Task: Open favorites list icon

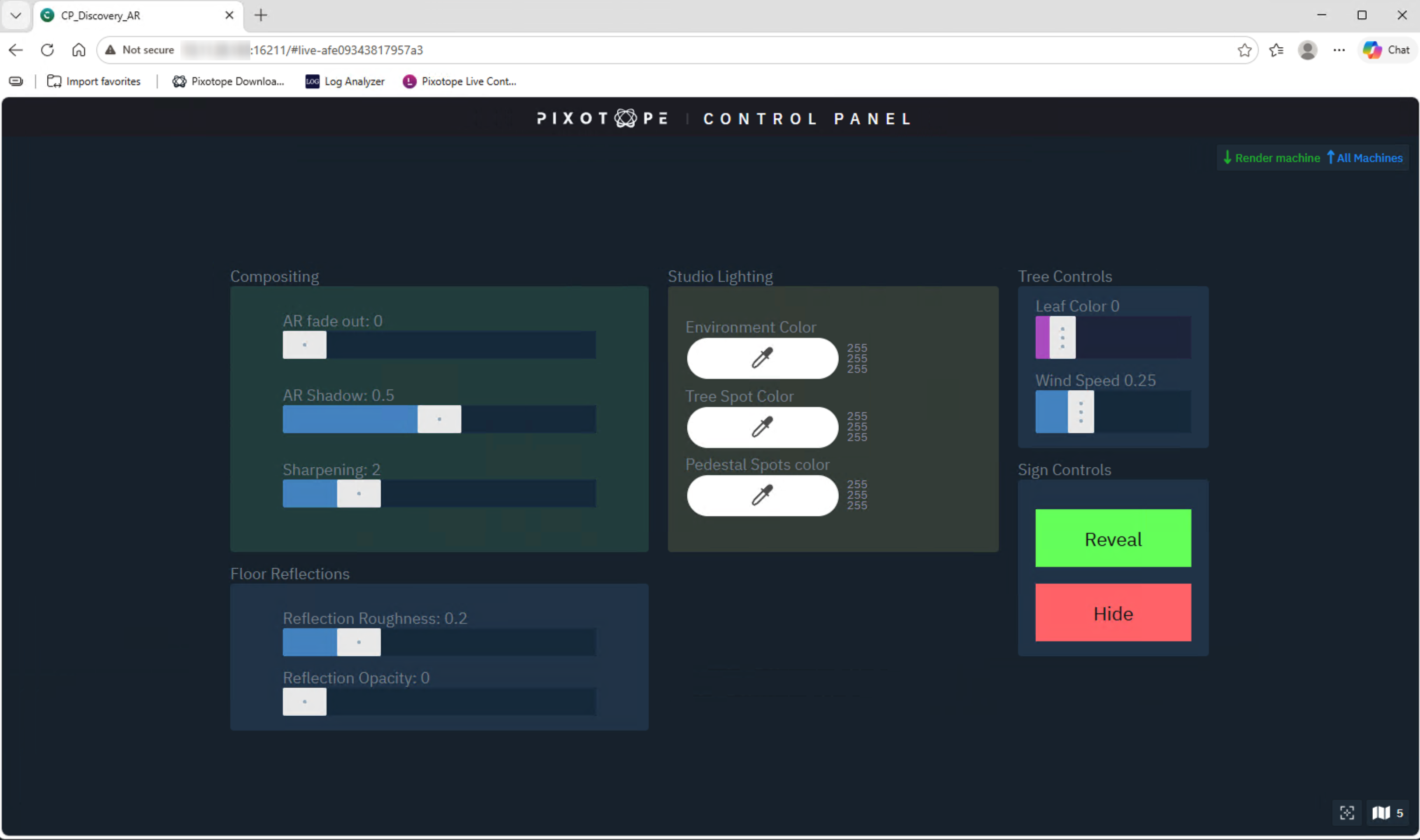Action: pyautogui.click(x=1276, y=50)
